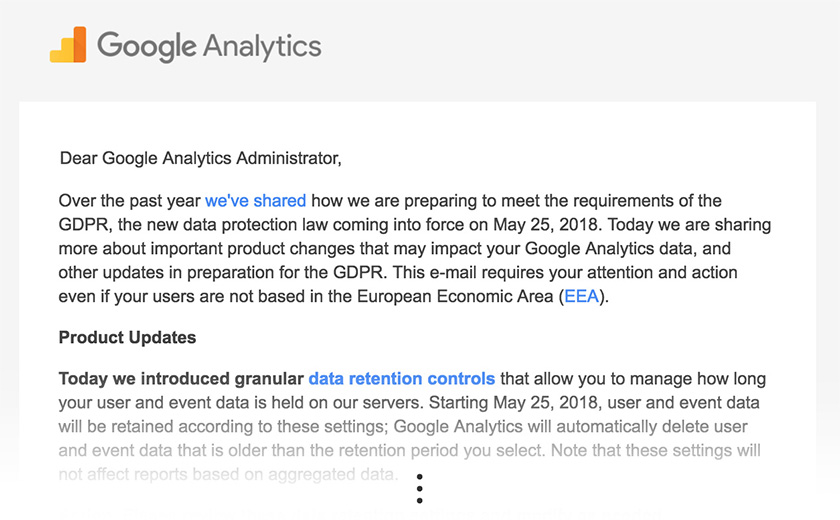
Task: Click the Dear Google Analytics Administrator greeting
Action: point(200,158)
